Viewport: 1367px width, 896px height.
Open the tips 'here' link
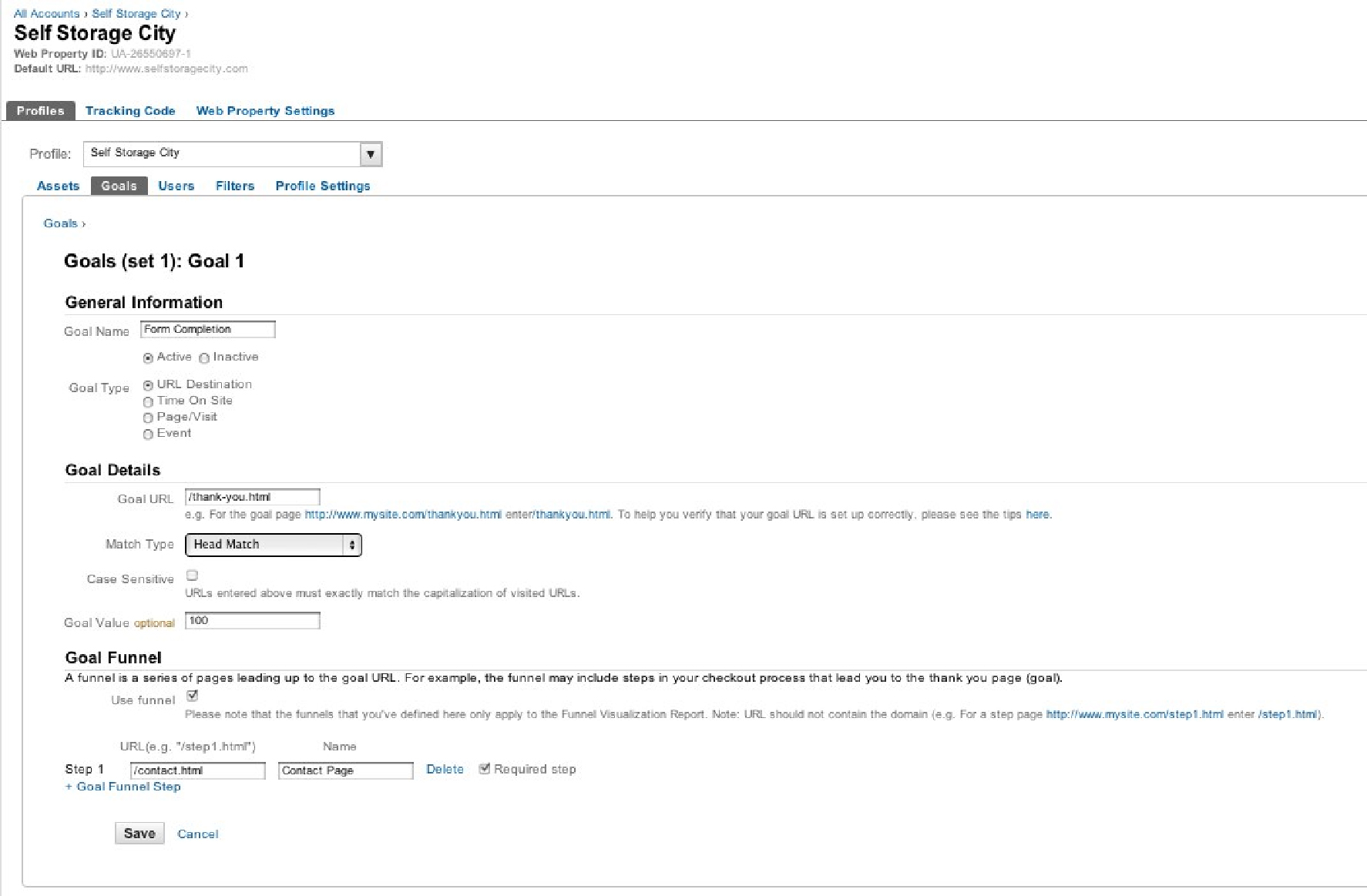[1037, 515]
